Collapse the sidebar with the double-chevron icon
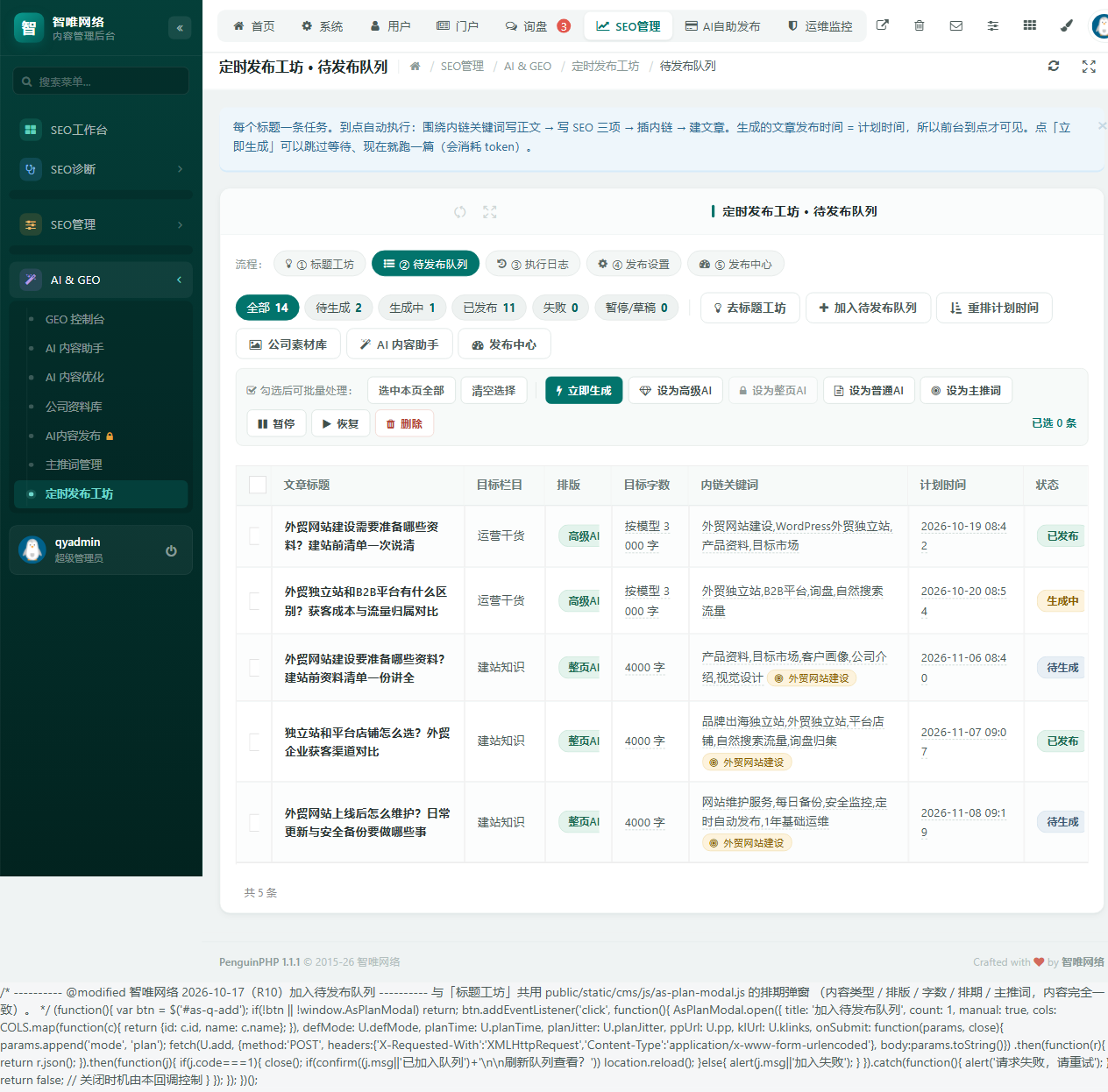 pyautogui.click(x=180, y=28)
